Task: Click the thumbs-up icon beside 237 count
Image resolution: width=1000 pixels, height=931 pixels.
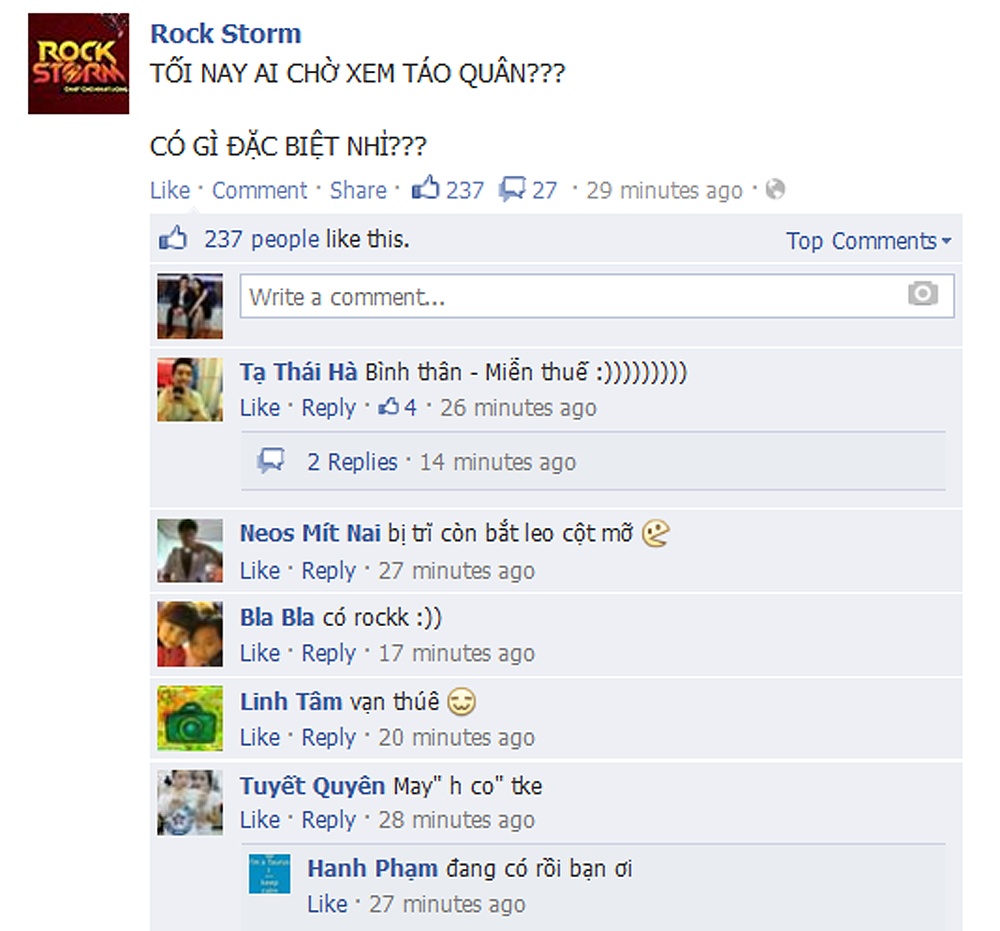Action: click(x=425, y=188)
